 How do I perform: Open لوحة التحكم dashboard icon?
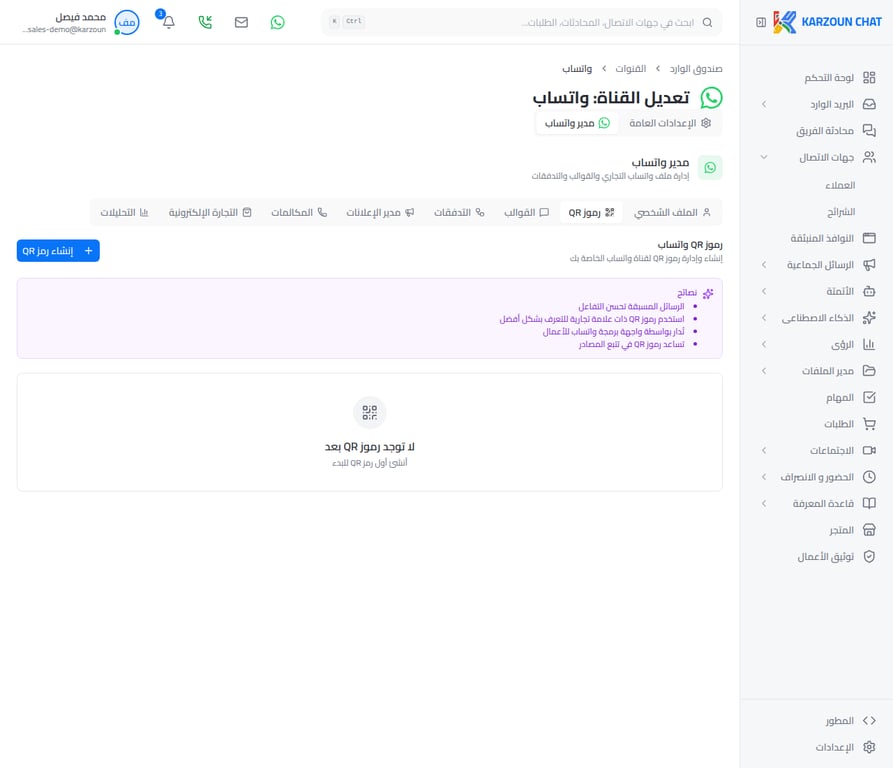(869, 77)
